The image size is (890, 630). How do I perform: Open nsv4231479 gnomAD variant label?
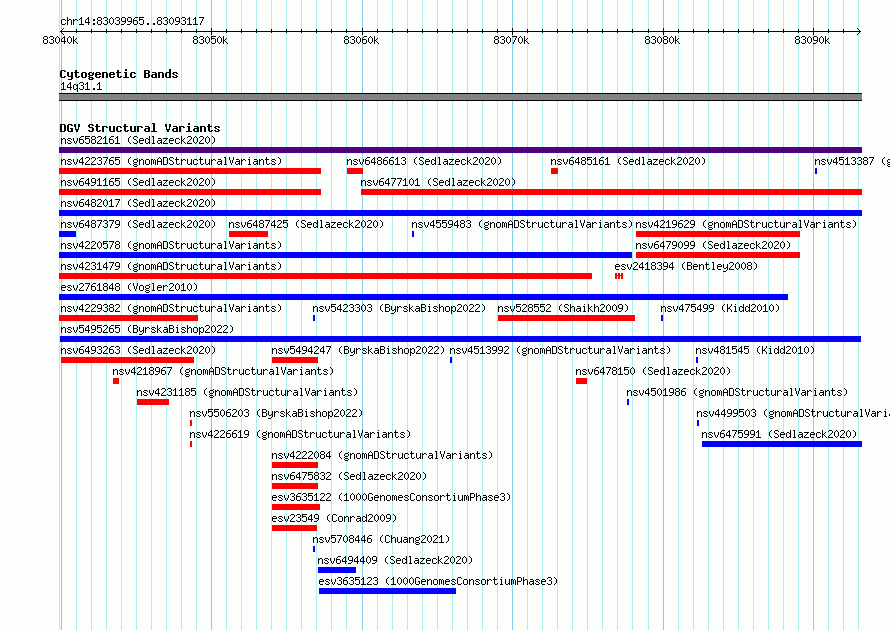click(x=171, y=266)
